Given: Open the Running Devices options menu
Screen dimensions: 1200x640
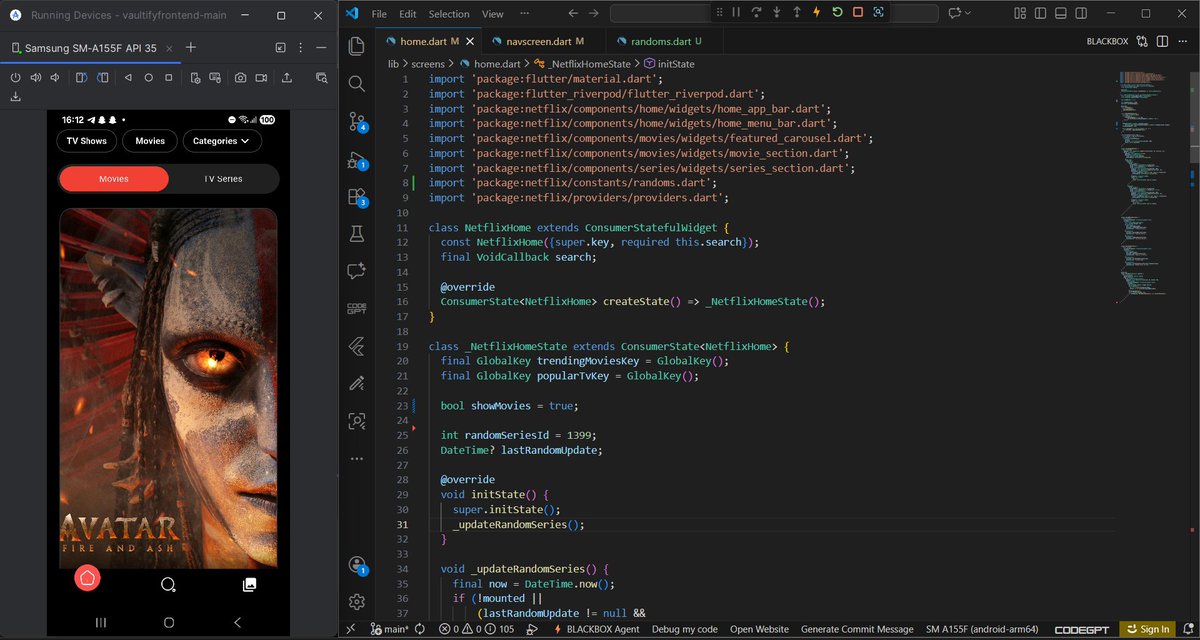Looking at the screenshot, I should pos(303,47).
